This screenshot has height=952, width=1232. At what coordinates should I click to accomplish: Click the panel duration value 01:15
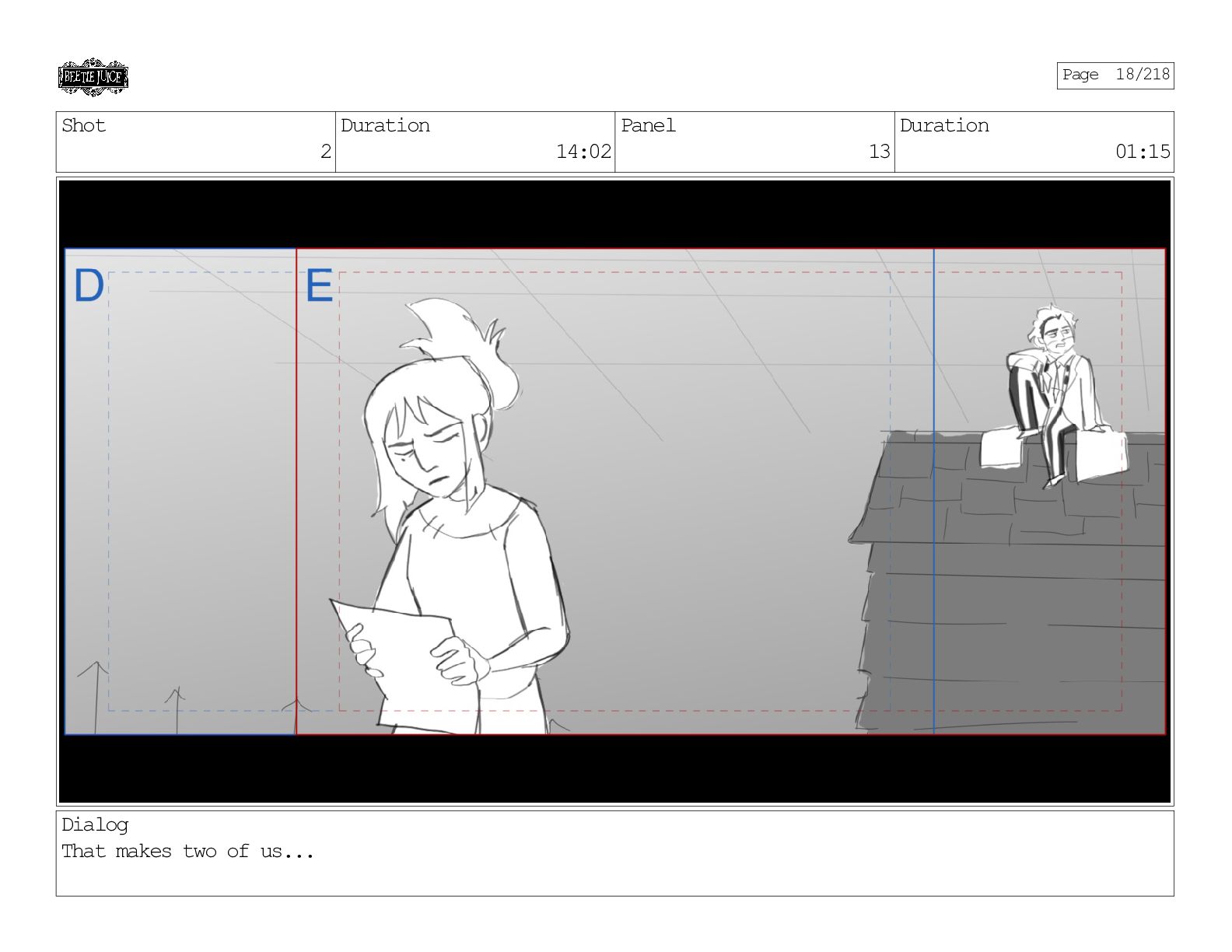click(x=1143, y=152)
